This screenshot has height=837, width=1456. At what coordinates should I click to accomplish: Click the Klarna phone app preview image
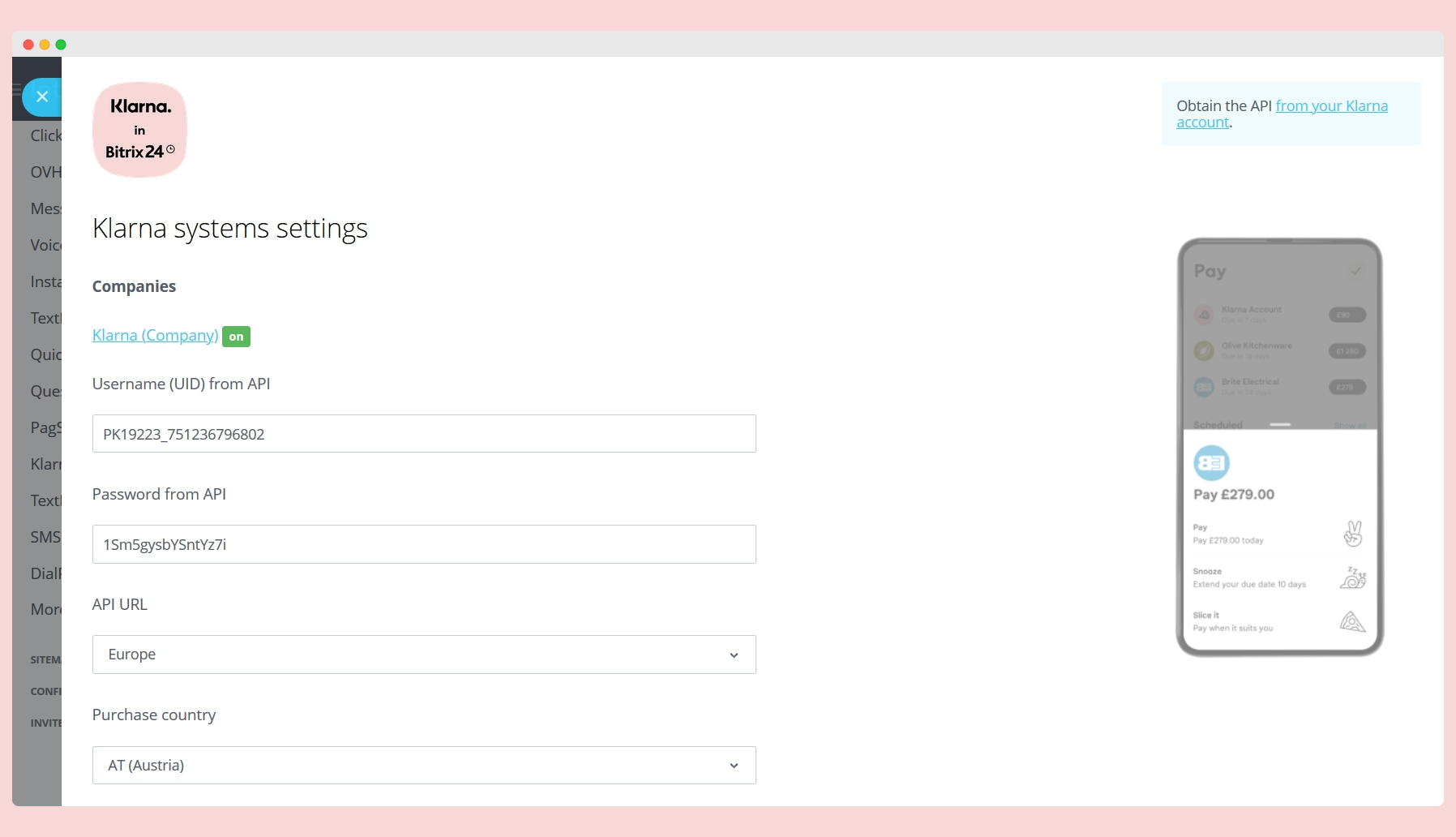point(1279,447)
